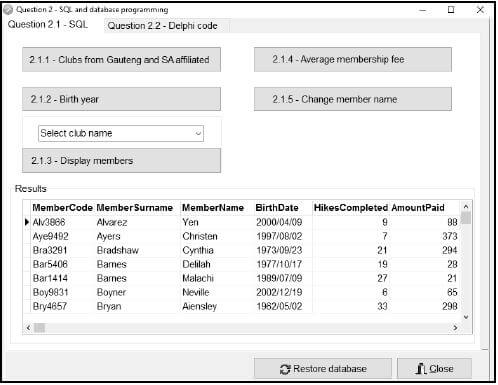The width and height of the screenshot is (498, 385).
Task: Click surname Bryan
Action: (x=109, y=306)
